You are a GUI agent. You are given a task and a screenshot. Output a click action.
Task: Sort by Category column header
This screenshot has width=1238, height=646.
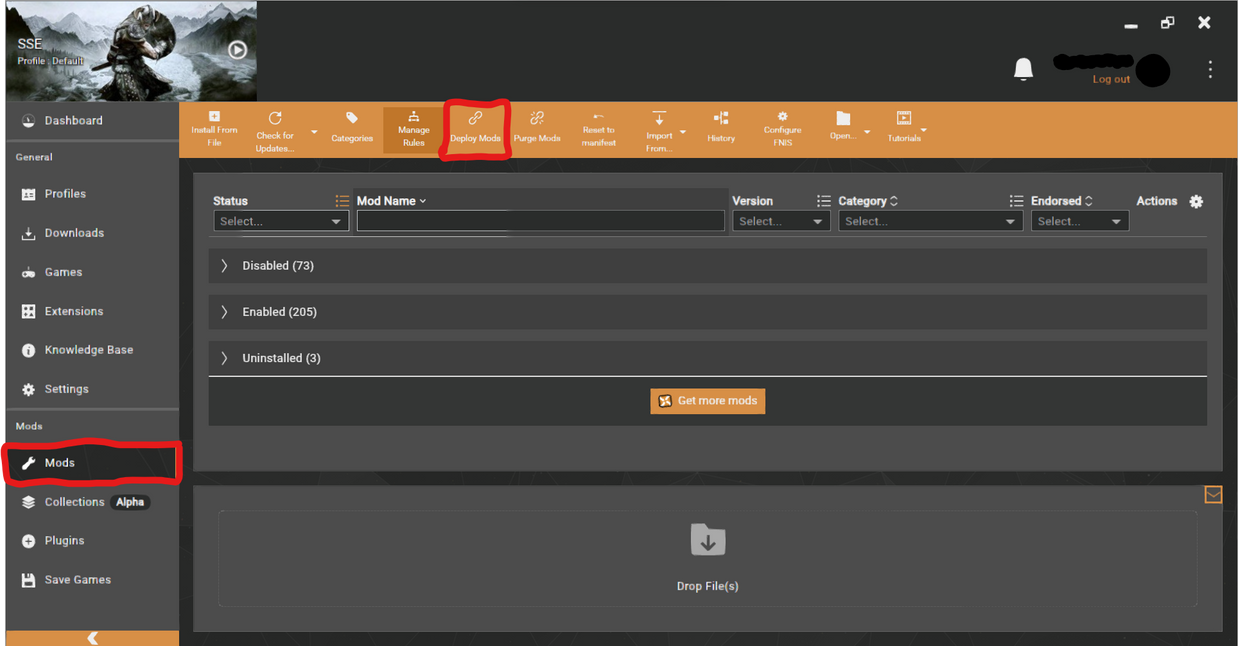click(868, 201)
